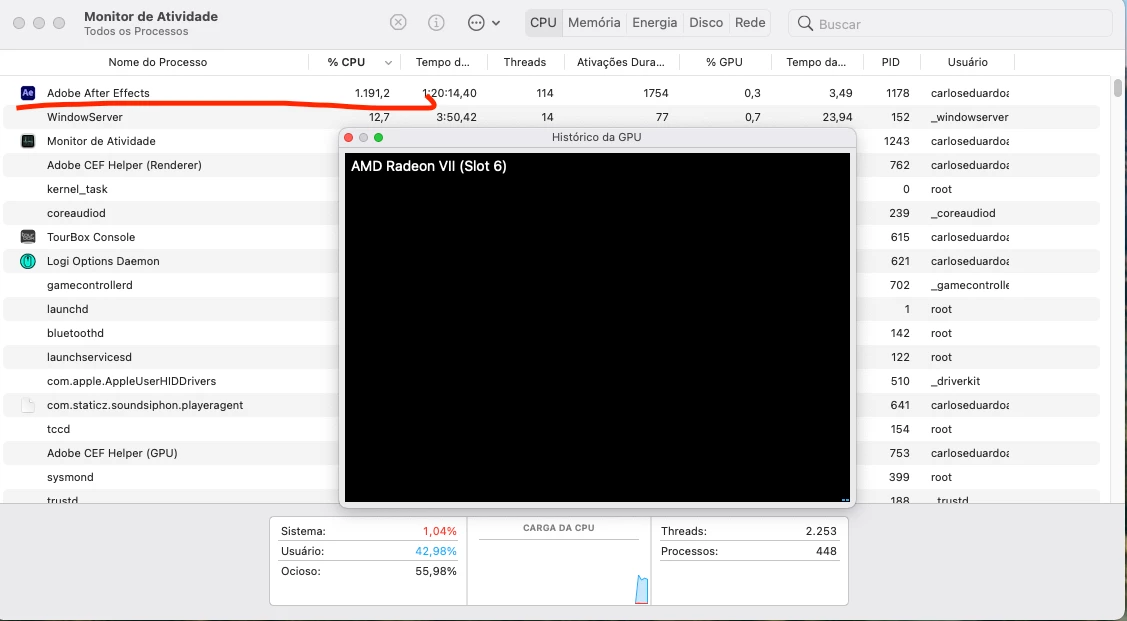Viewport: 1127px width, 621px height.
Task: Switch to the Energia tab
Action: point(655,22)
